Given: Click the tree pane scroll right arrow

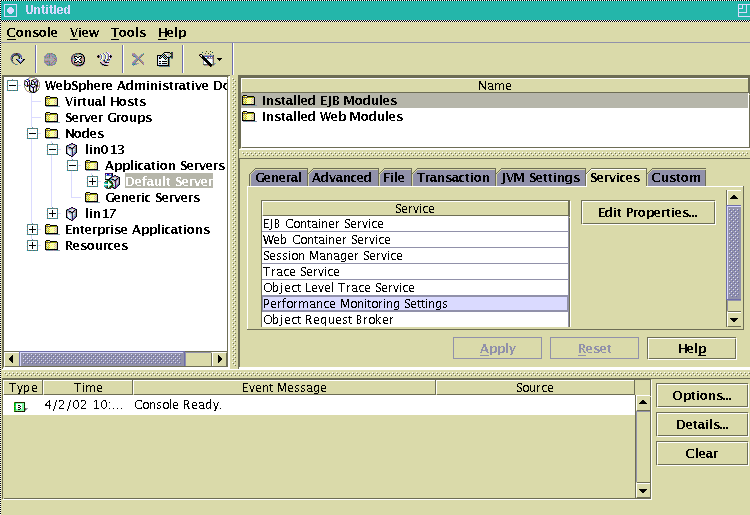Looking at the screenshot, I should [x=220, y=359].
